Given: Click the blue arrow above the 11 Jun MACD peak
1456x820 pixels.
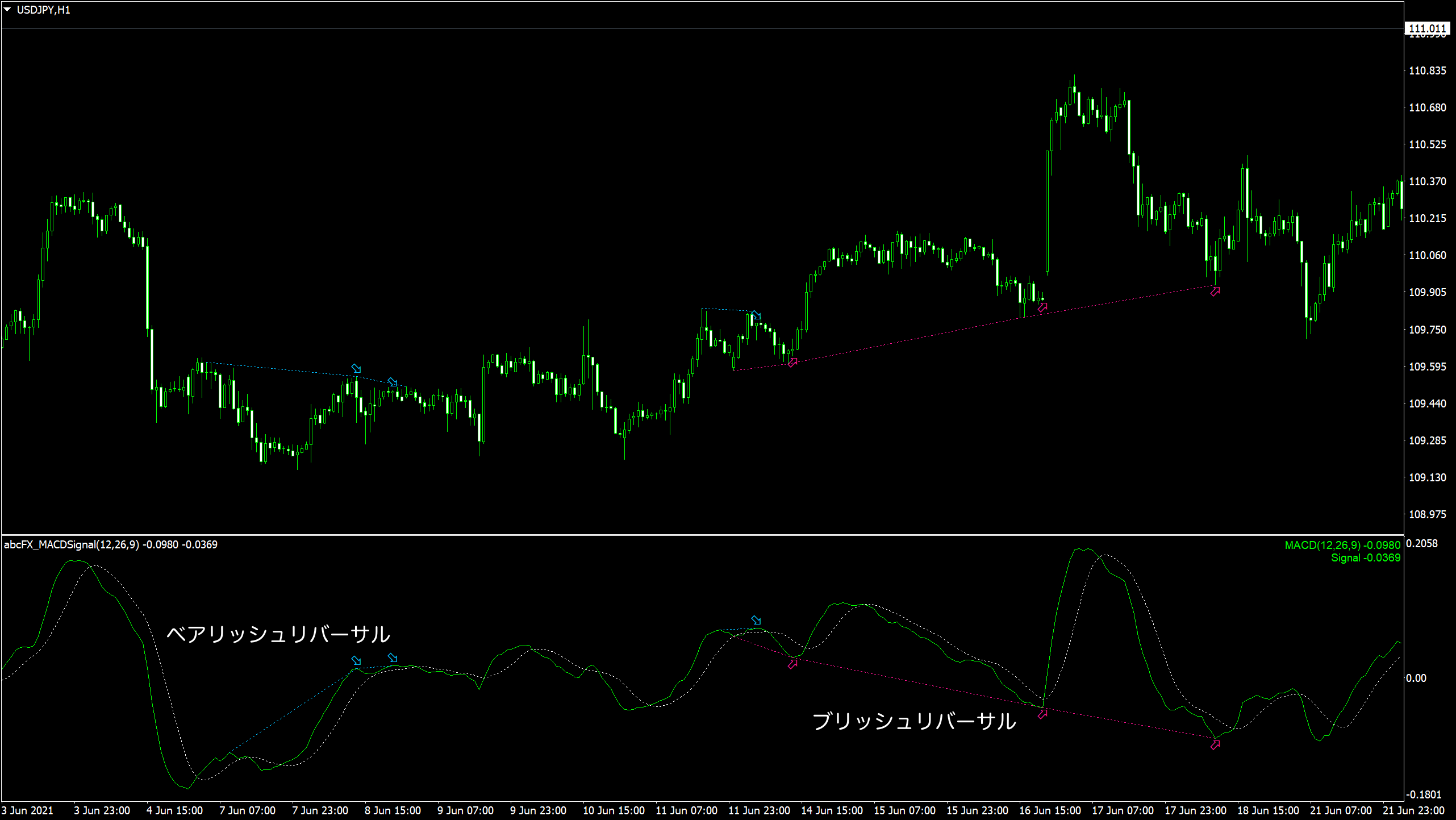Looking at the screenshot, I should 756,620.
